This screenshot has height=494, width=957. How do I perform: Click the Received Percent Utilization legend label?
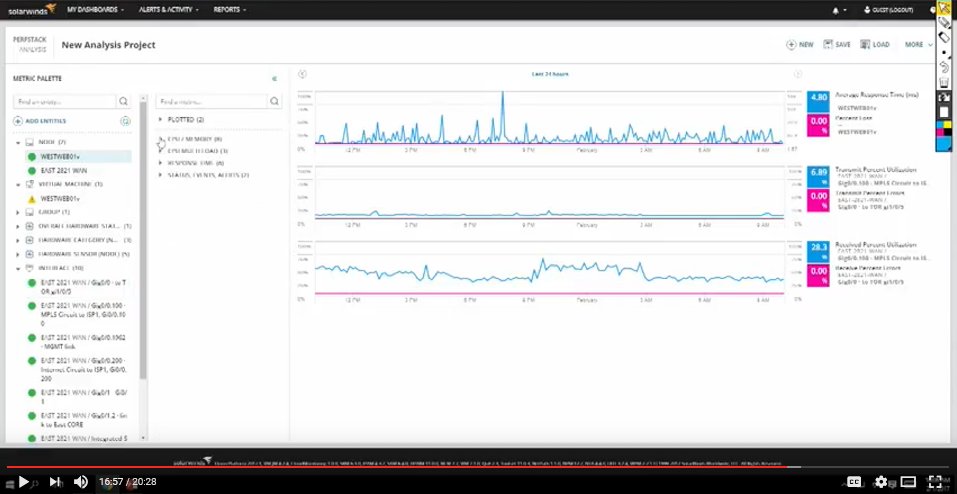click(875, 245)
